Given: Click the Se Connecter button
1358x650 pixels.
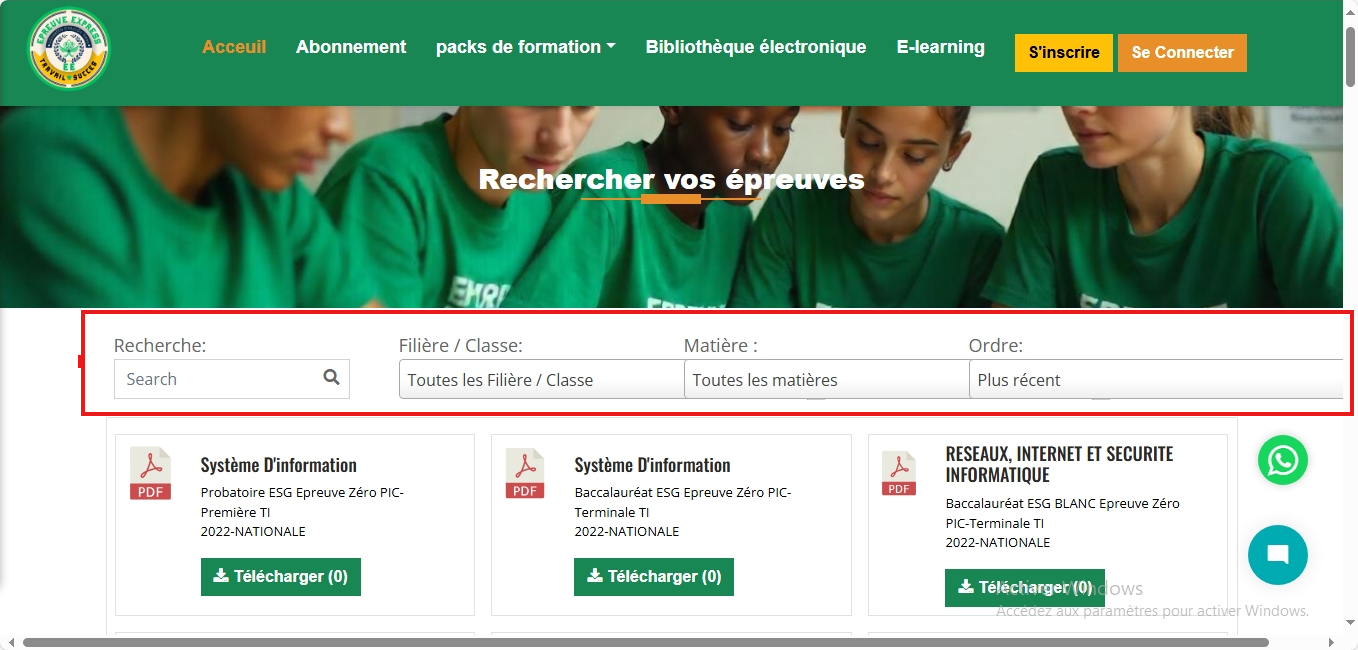Looking at the screenshot, I should pos(1183,53).
